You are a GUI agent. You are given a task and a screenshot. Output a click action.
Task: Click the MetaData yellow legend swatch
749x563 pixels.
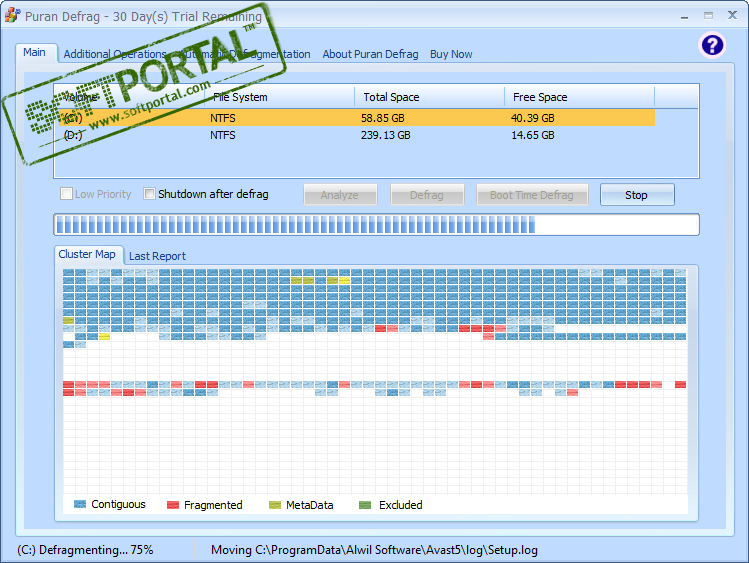click(x=275, y=505)
